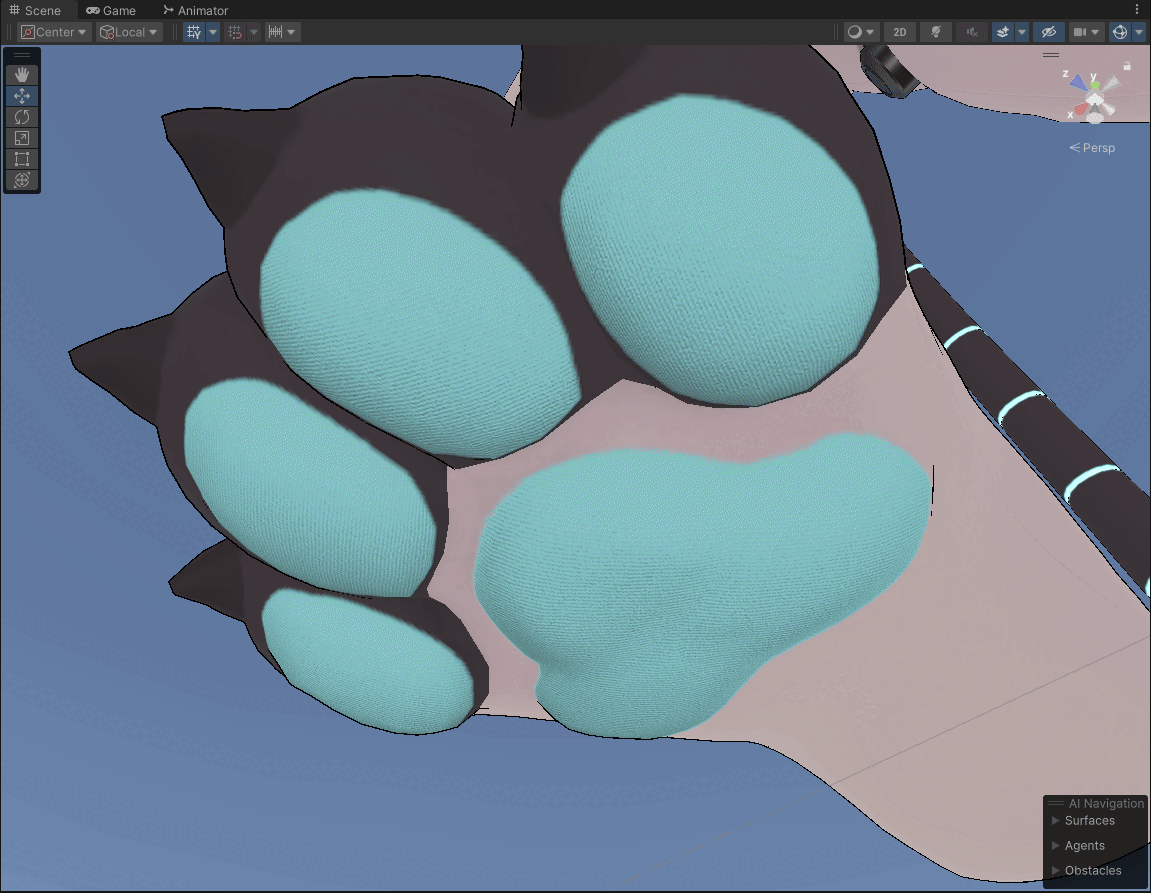Expand the Obstacles section
The image size is (1151, 893).
[x=1093, y=870]
